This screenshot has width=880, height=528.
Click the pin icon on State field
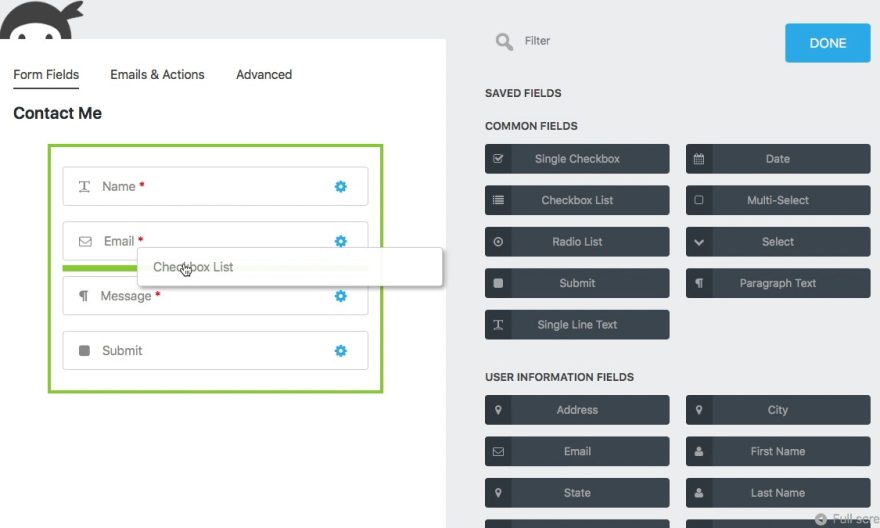498,493
